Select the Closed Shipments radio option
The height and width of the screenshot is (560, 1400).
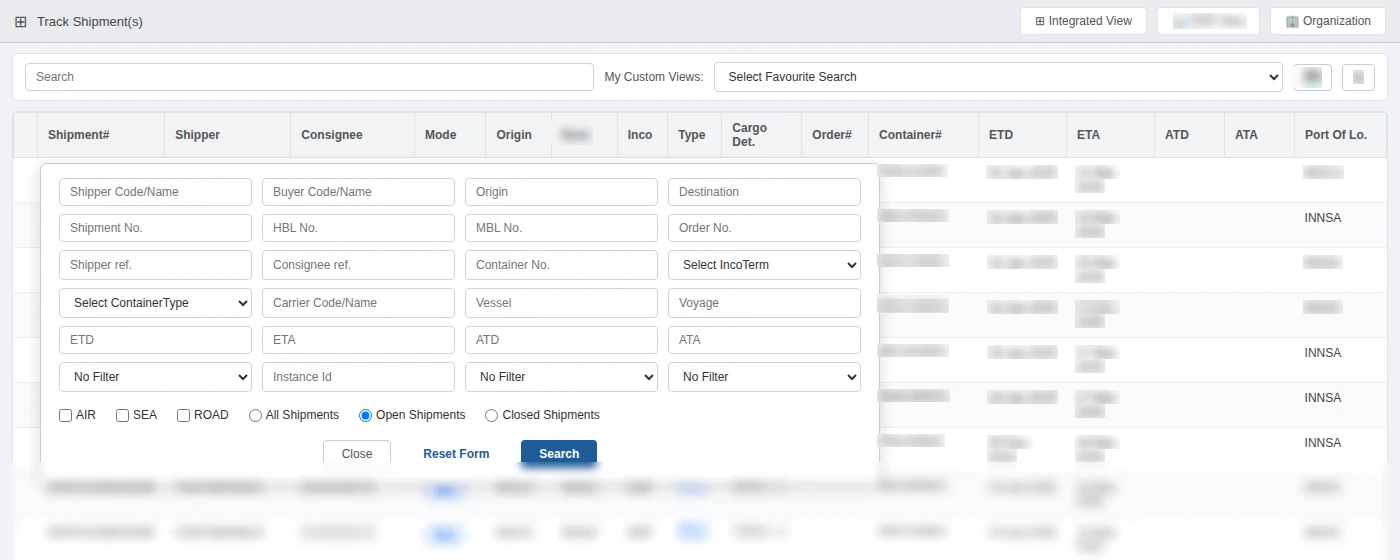click(492, 415)
